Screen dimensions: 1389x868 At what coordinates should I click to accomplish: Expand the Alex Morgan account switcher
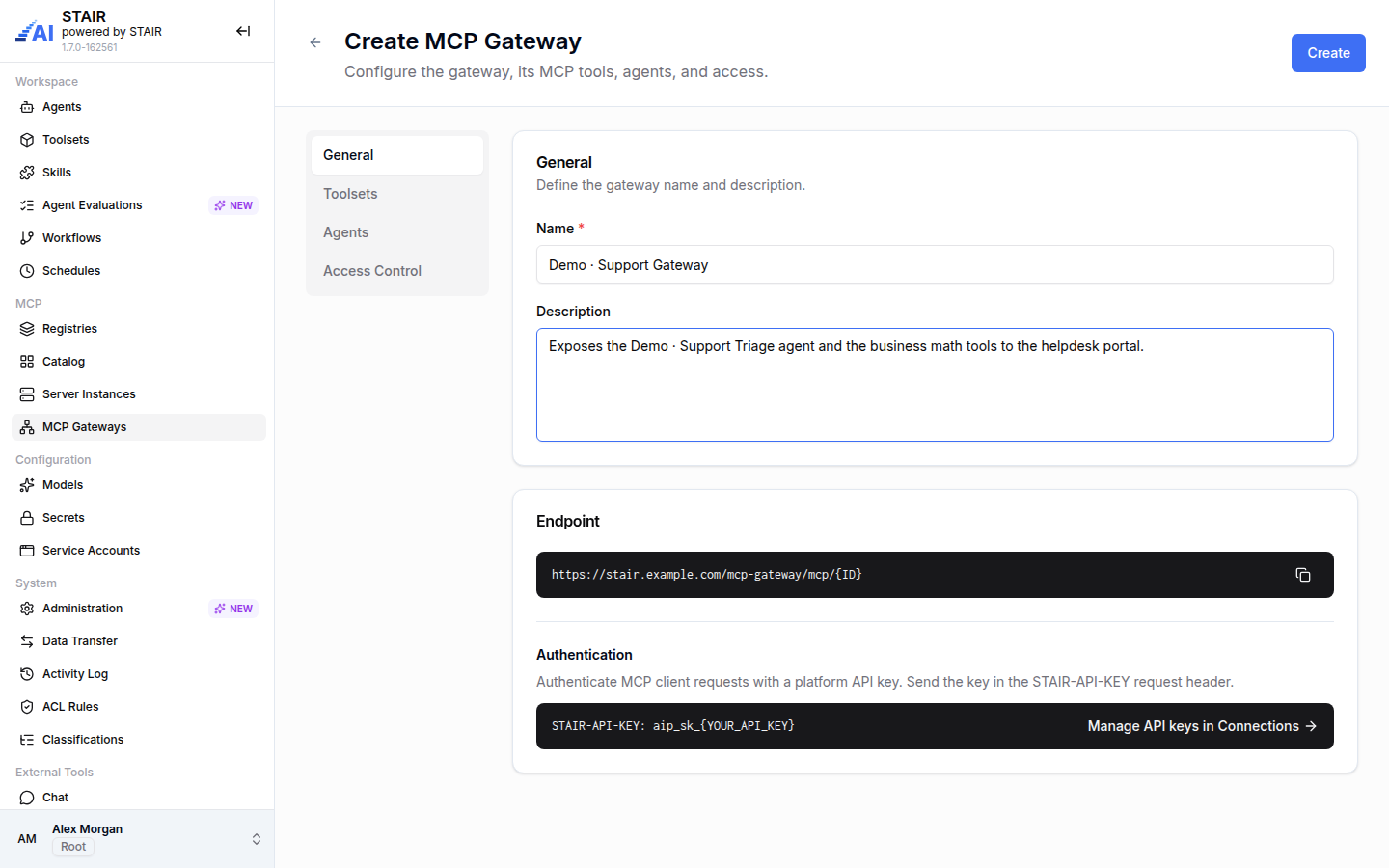click(x=257, y=839)
